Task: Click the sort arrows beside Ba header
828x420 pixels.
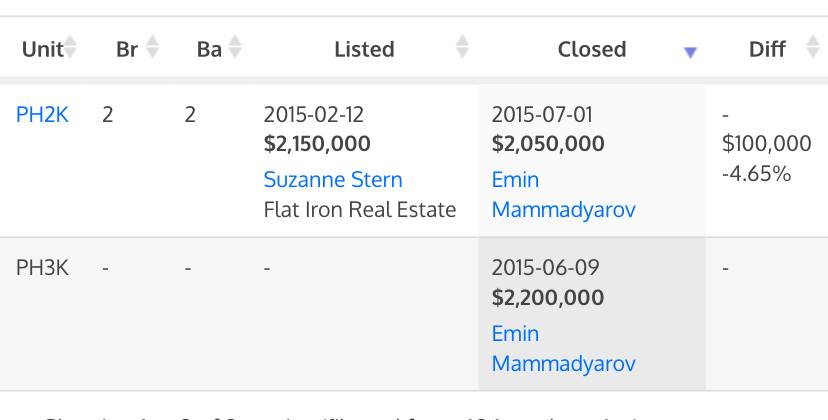Action: 235,47
